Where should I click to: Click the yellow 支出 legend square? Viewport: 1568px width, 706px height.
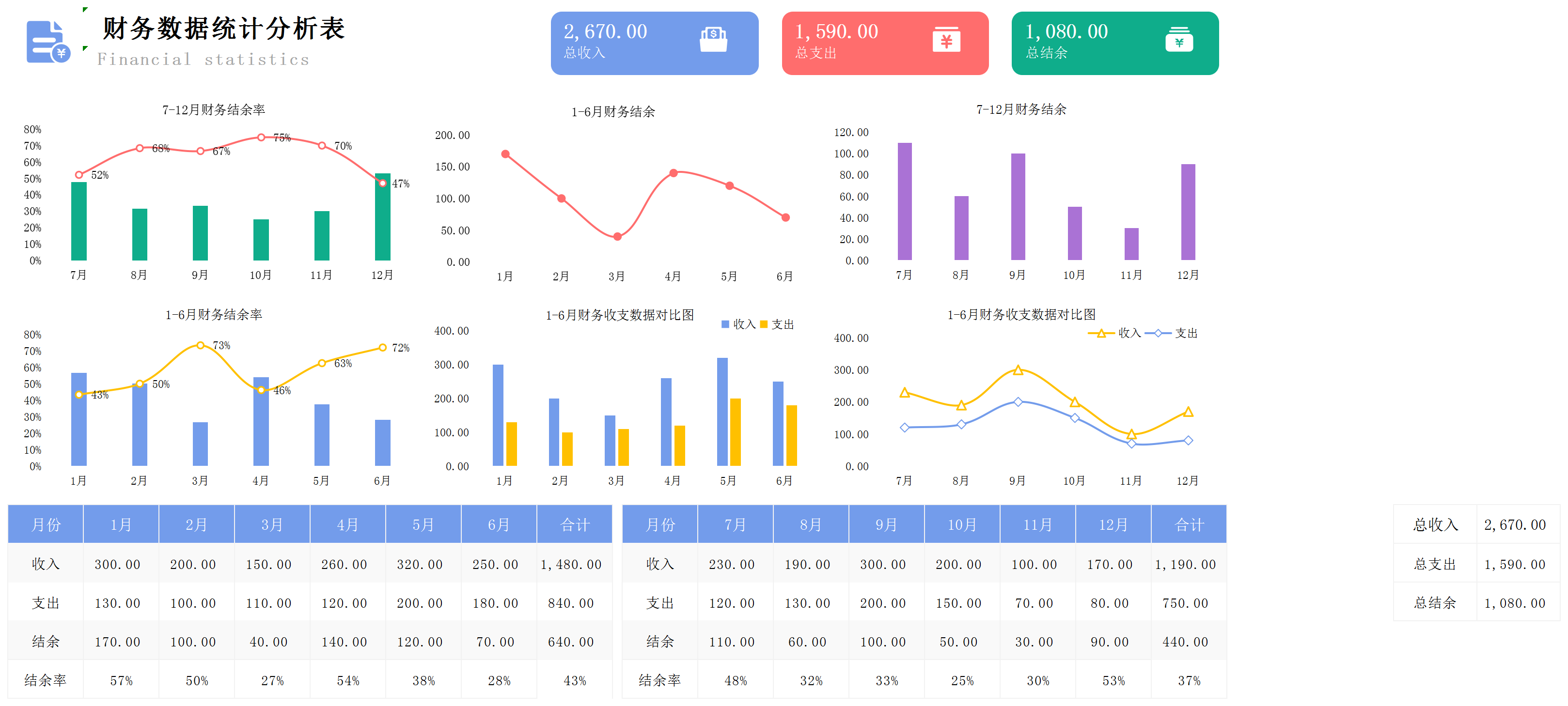pos(764,324)
